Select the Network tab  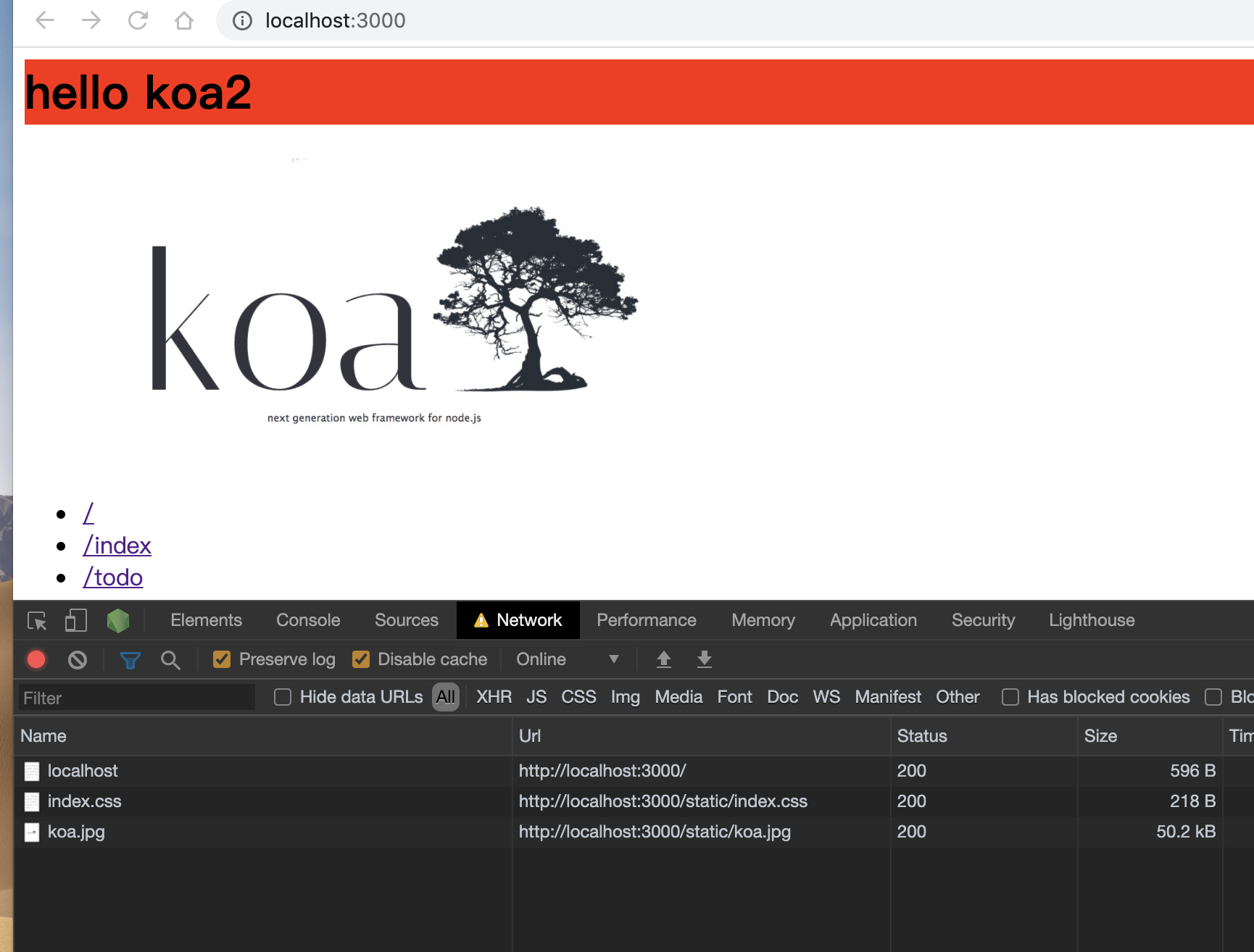tap(518, 620)
